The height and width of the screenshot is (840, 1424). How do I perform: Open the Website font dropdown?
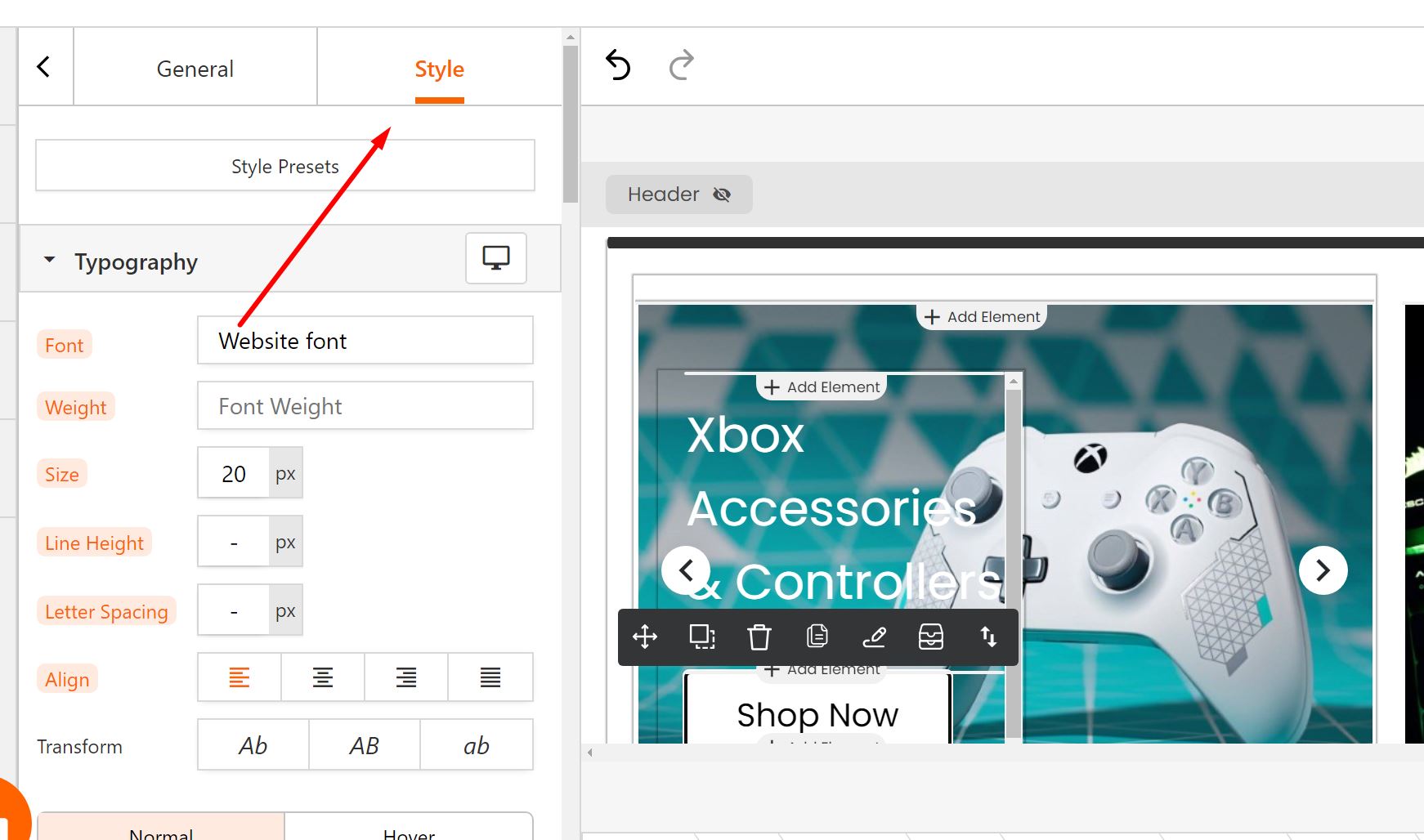[x=365, y=340]
